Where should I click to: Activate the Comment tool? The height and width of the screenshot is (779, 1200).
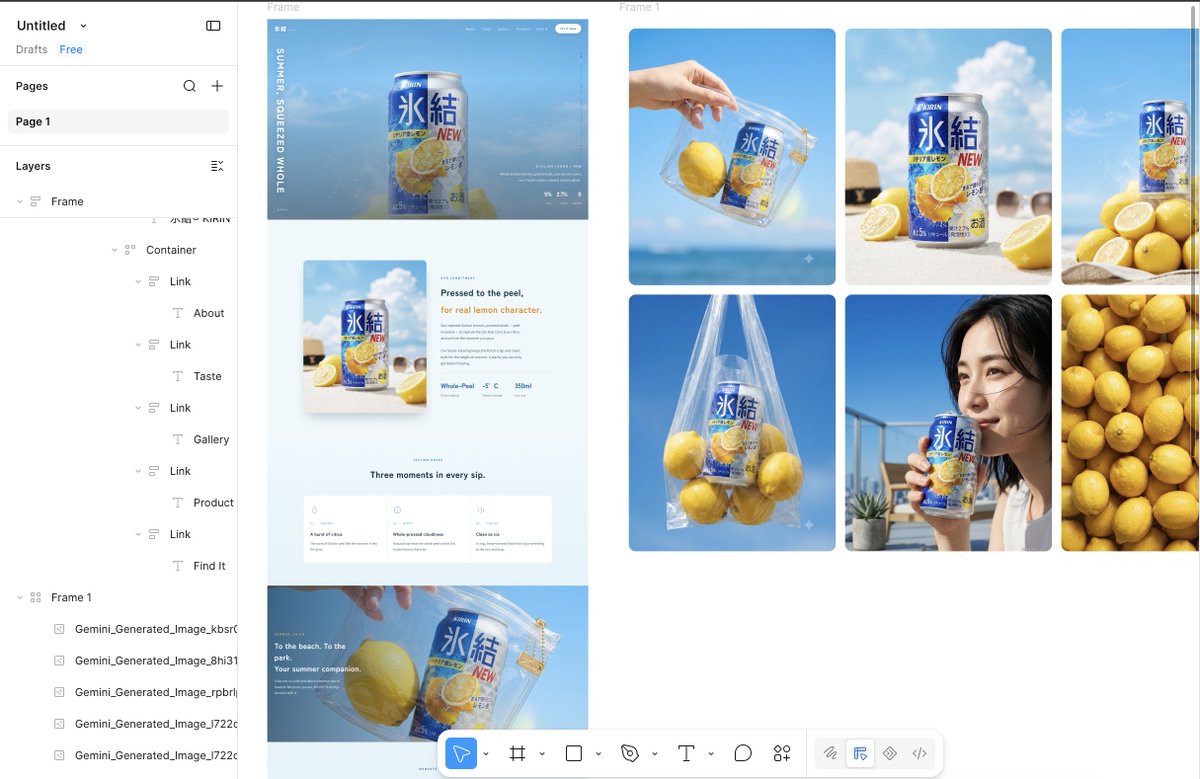point(743,753)
